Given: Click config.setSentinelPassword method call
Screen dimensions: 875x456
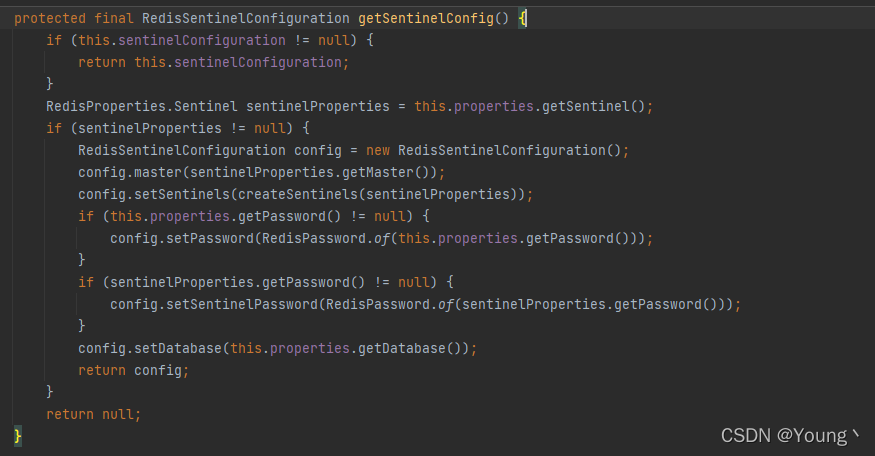Looking at the screenshot, I should (214, 304).
